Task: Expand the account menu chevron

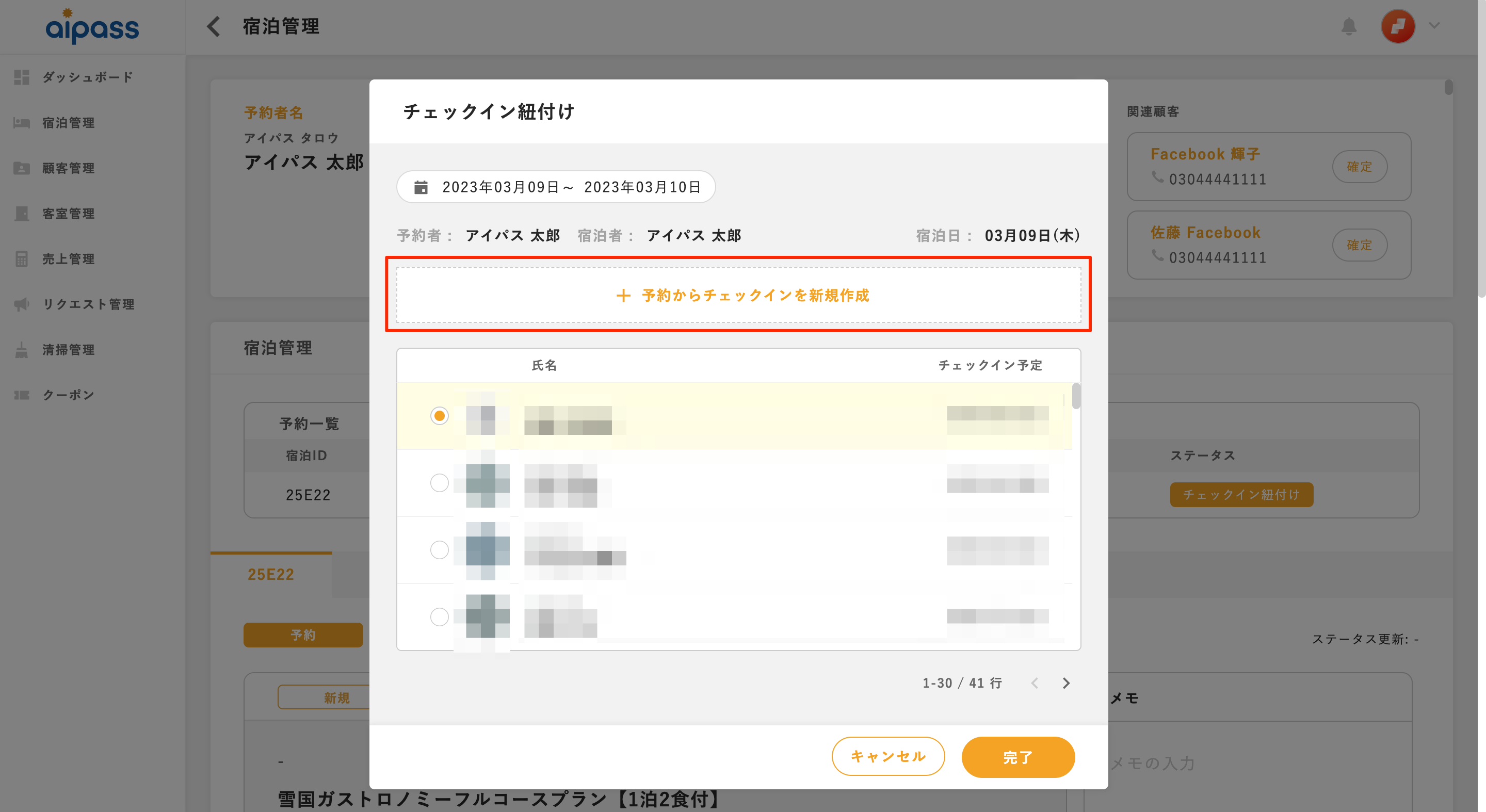Action: click(1434, 26)
